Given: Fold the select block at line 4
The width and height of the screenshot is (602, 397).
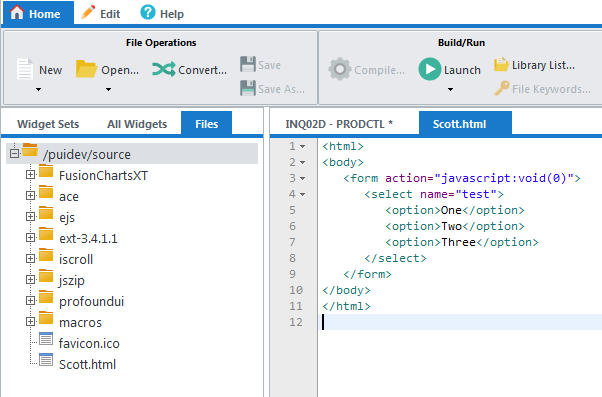Looking at the screenshot, I should [303, 195].
